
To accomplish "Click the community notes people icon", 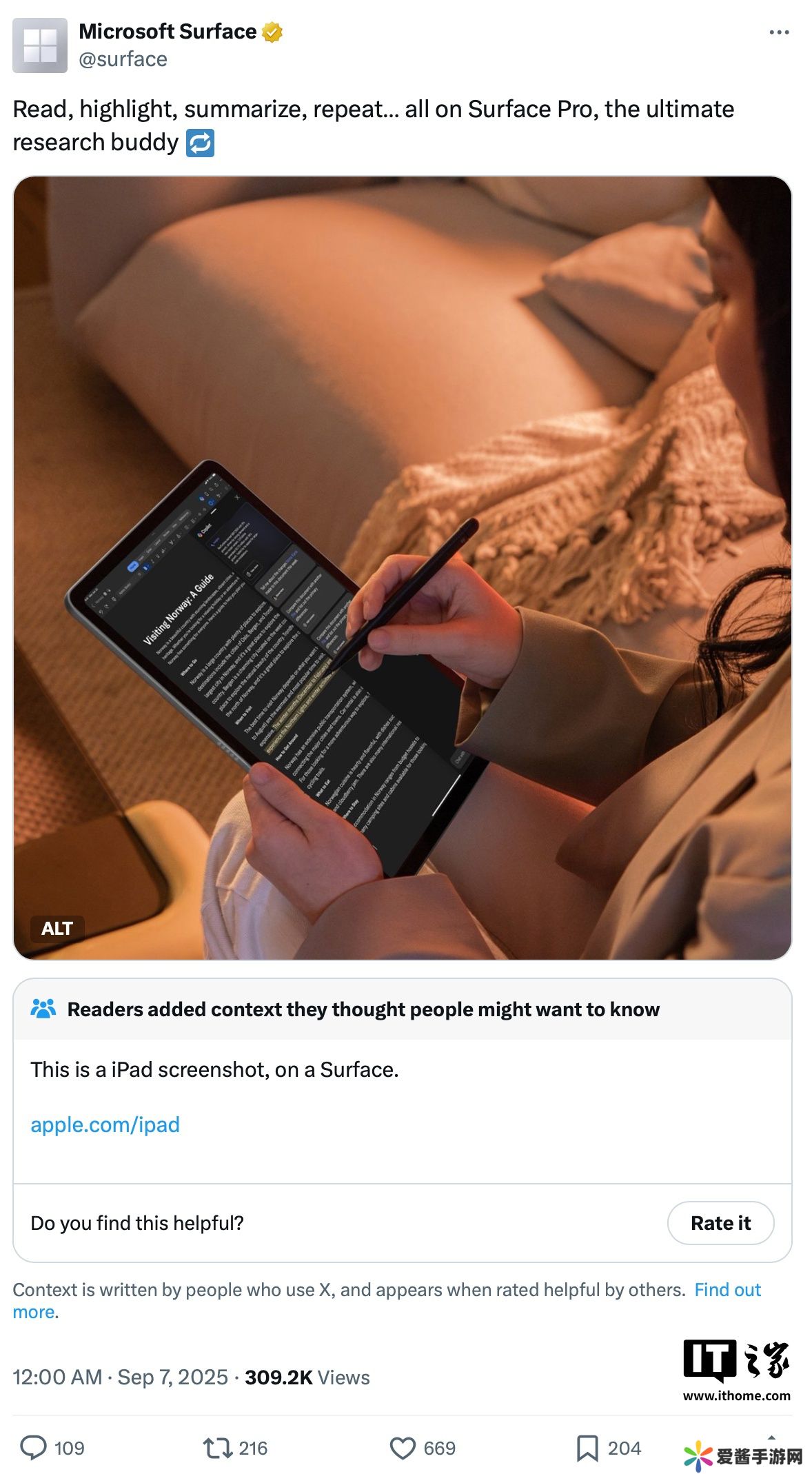I will coord(43,1009).
